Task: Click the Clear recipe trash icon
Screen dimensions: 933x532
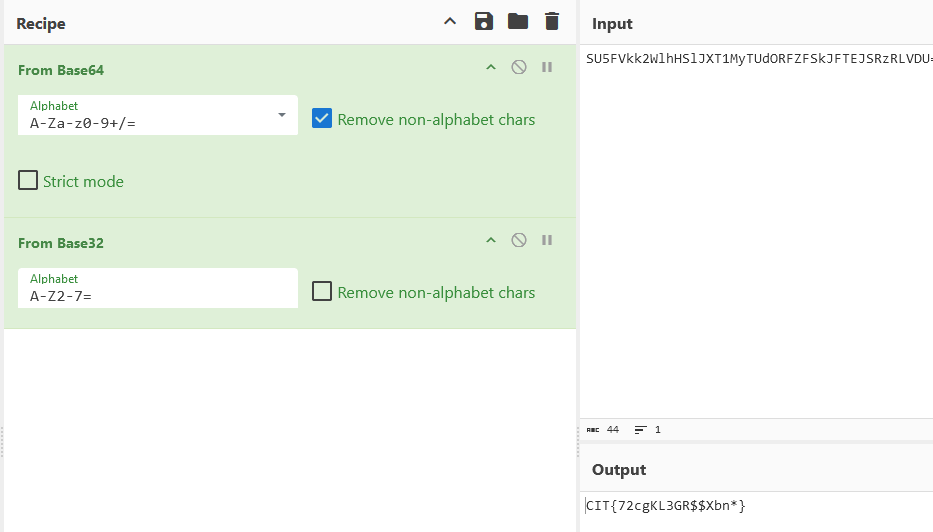Action: click(x=552, y=22)
